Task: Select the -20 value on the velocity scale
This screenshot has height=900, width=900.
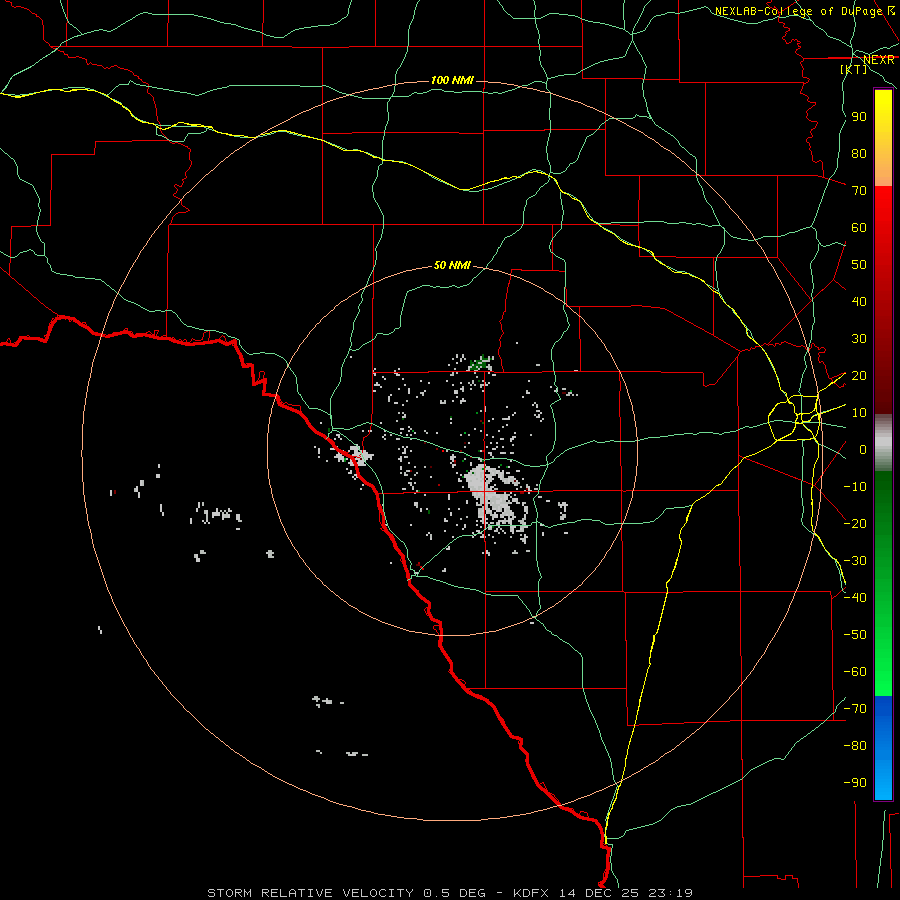Action: (x=855, y=524)
